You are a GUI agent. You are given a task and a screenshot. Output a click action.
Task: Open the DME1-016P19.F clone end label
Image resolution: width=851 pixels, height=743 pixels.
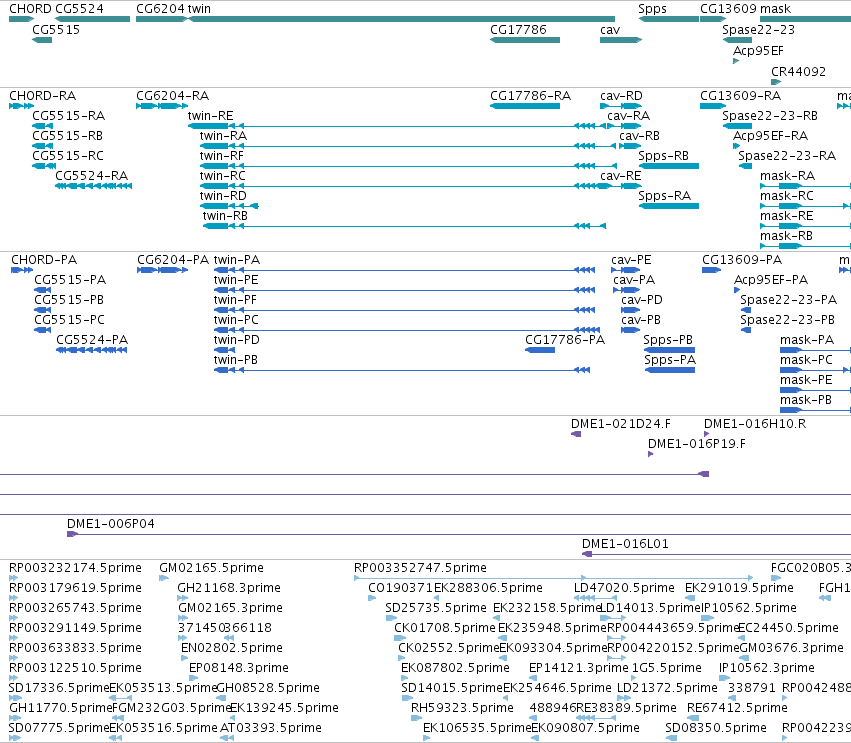point(696,444)
